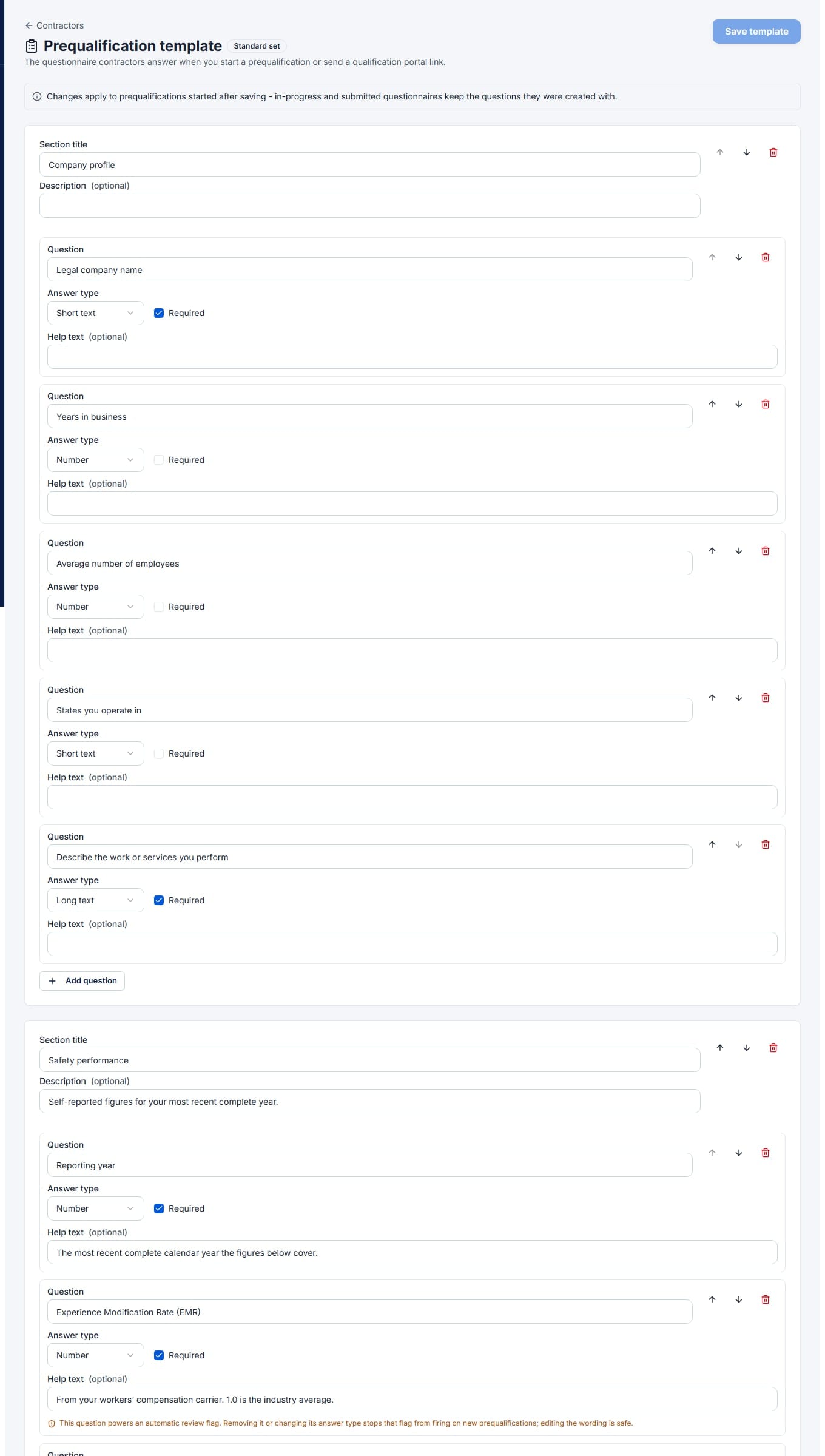Move Describe the work question up

tap(712, 844)
